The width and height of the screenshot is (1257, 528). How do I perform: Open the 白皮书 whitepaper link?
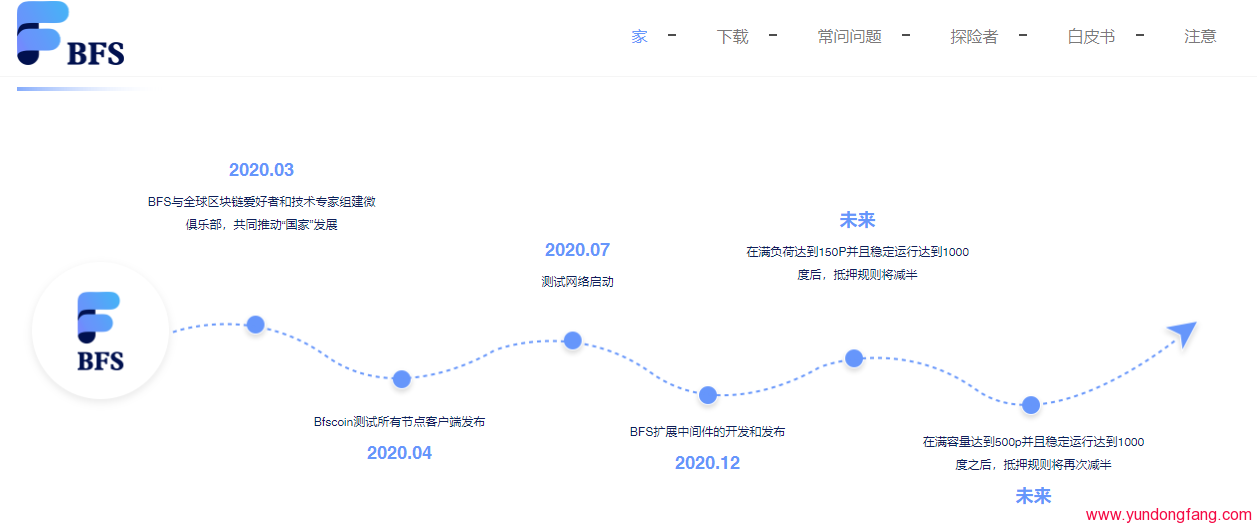[1091, 37]
